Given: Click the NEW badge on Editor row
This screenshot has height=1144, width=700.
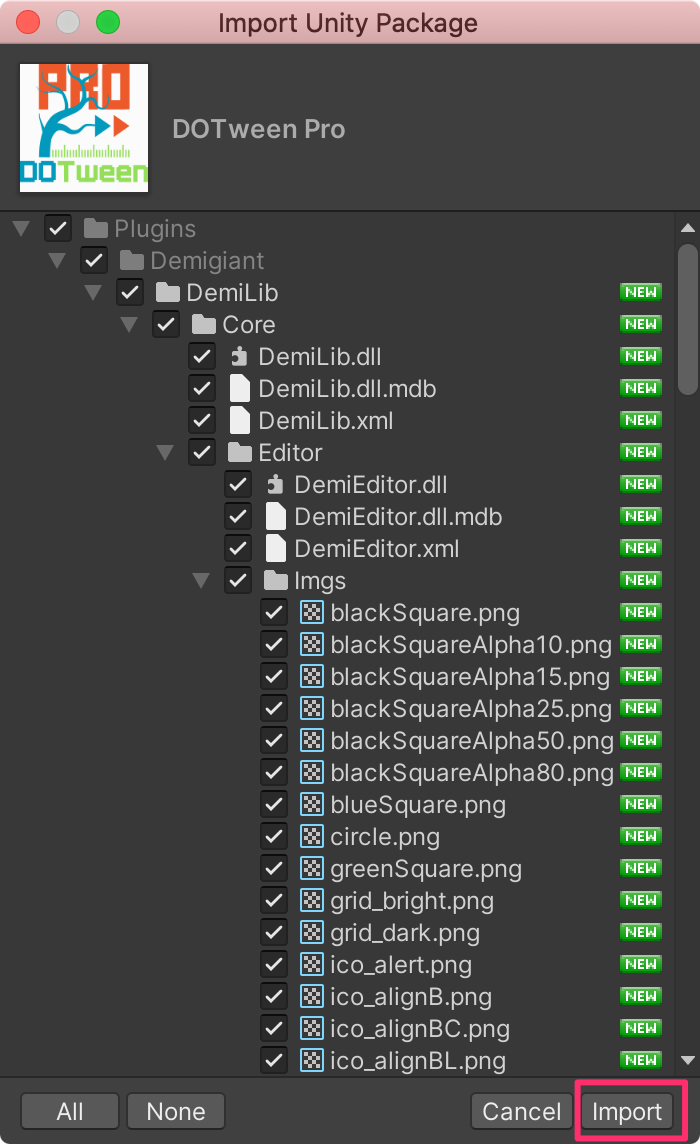Looking at the screenshot, I should pyautogui.click(x=641, y=452).
